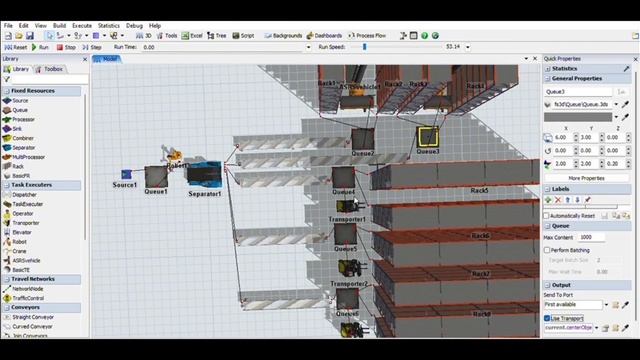
Task: Open the Tools toolbar menu
Action: pos(167,36)
